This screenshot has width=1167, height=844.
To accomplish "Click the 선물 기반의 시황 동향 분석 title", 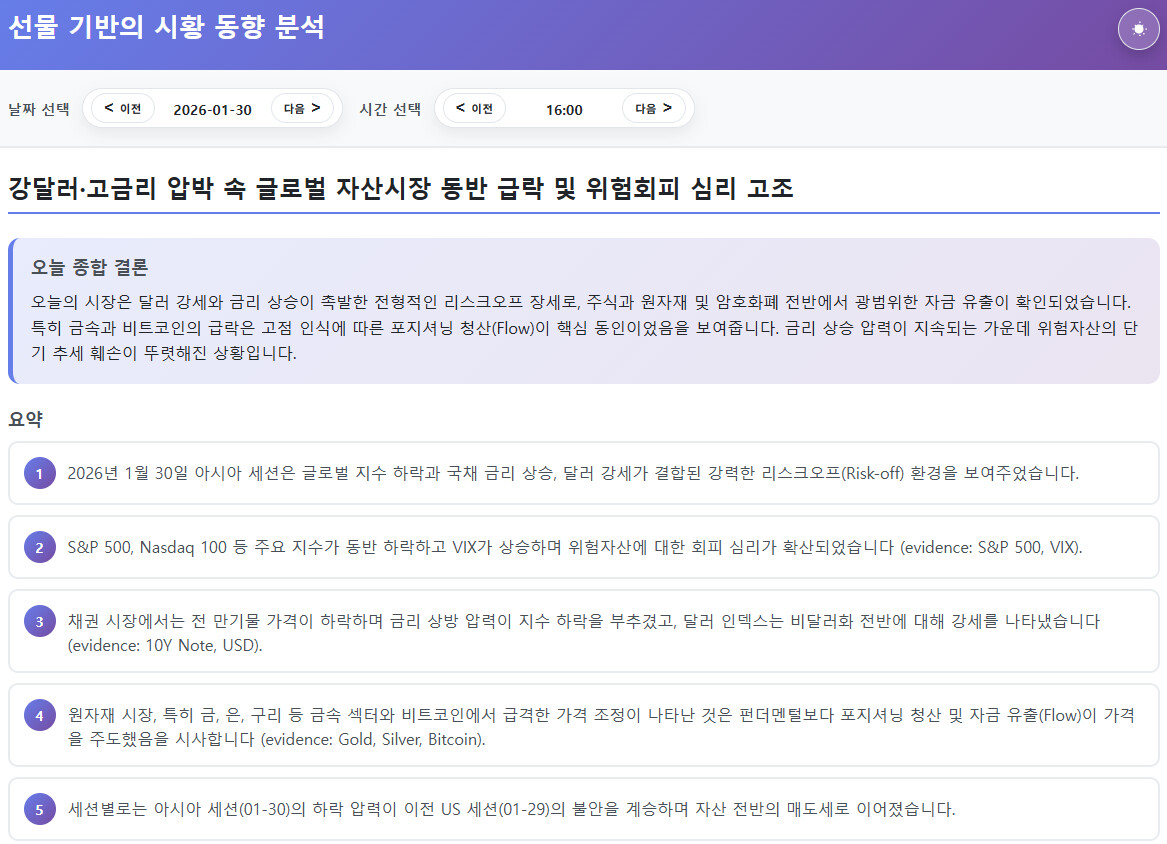I will [166, 28].
